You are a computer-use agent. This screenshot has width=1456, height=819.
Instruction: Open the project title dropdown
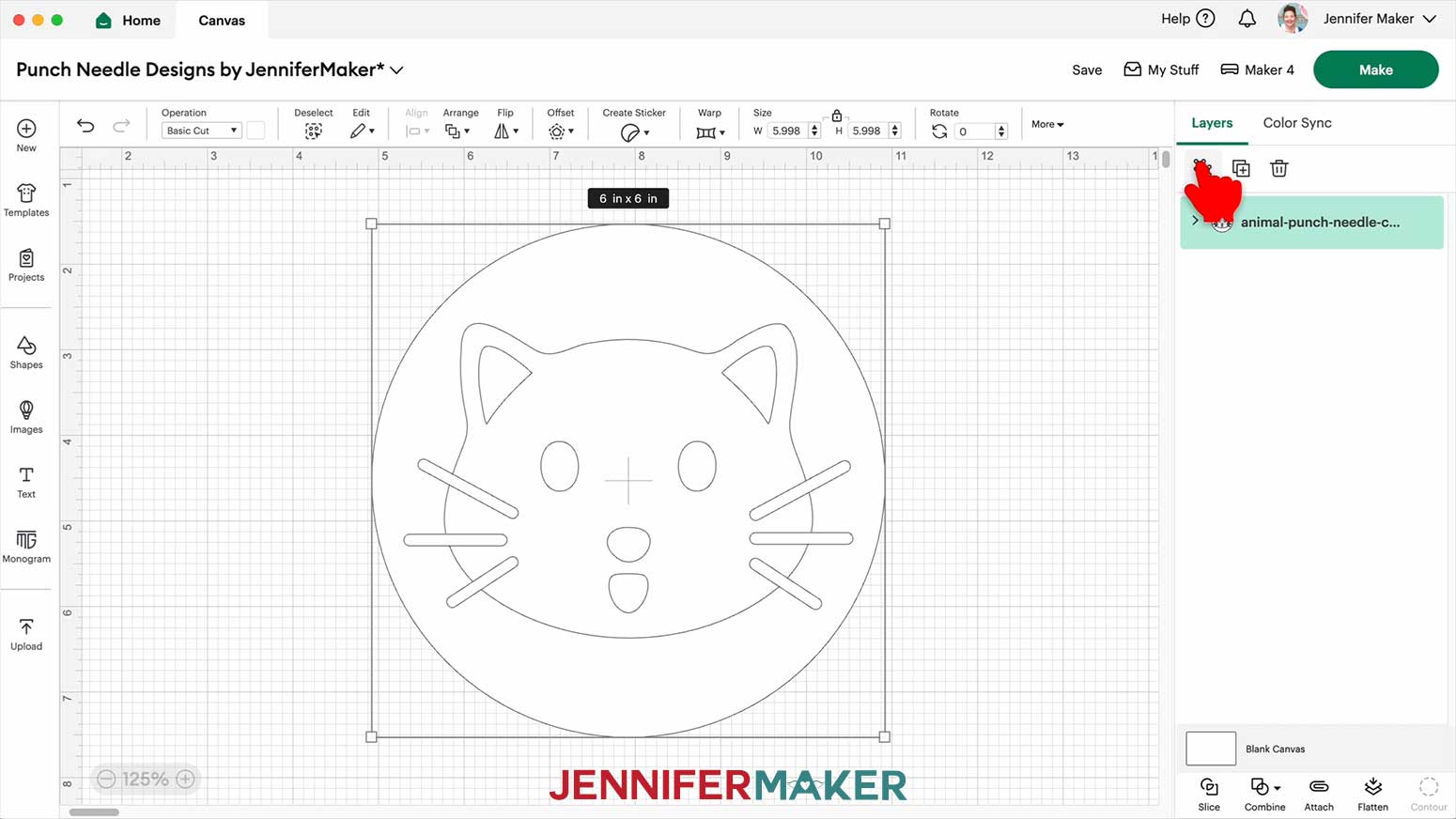coord(397,70)
